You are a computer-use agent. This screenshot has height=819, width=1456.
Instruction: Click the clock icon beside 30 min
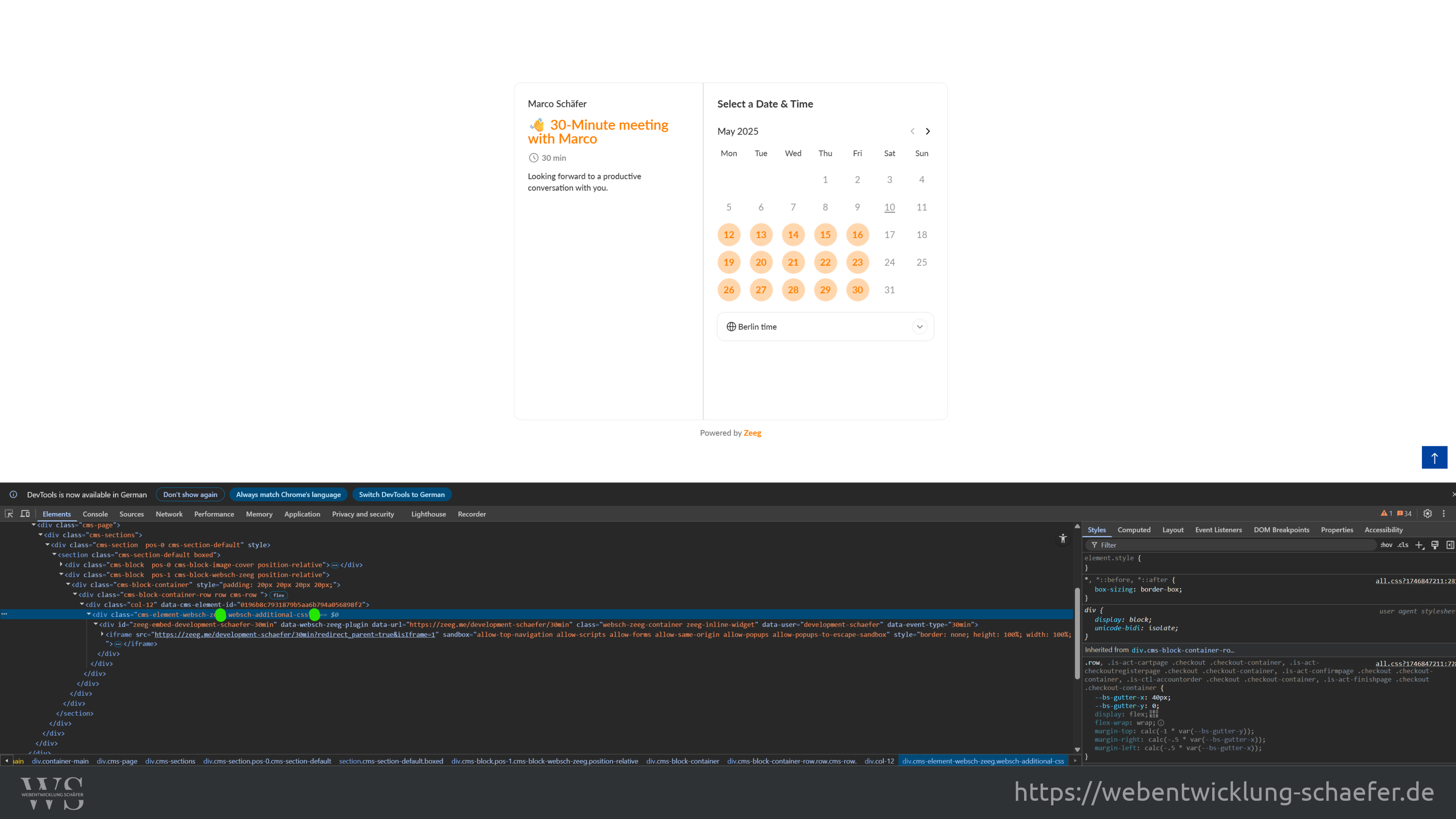[x=533, y=158]
